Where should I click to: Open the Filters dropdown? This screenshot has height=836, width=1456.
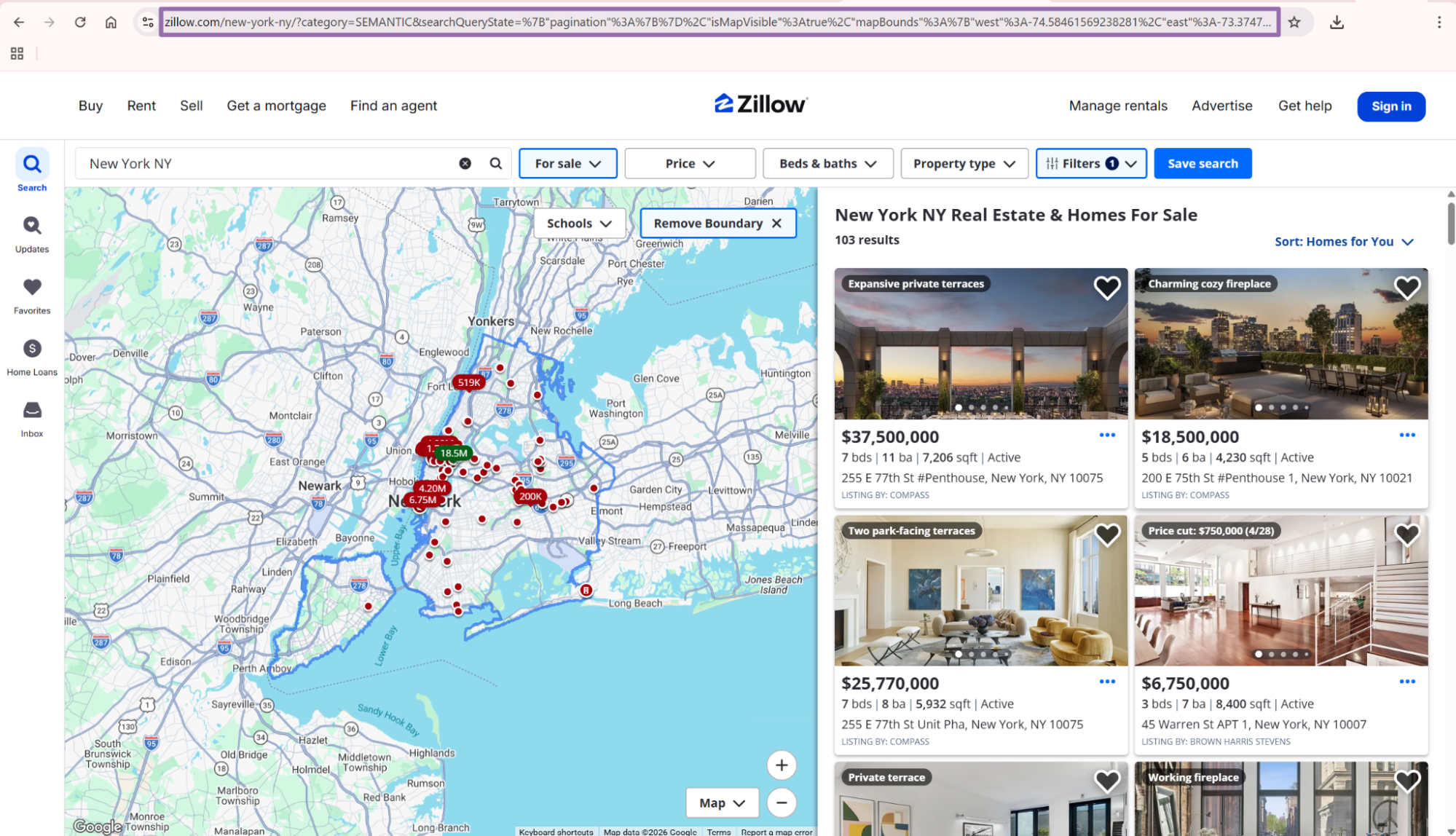coord(1091,164)
